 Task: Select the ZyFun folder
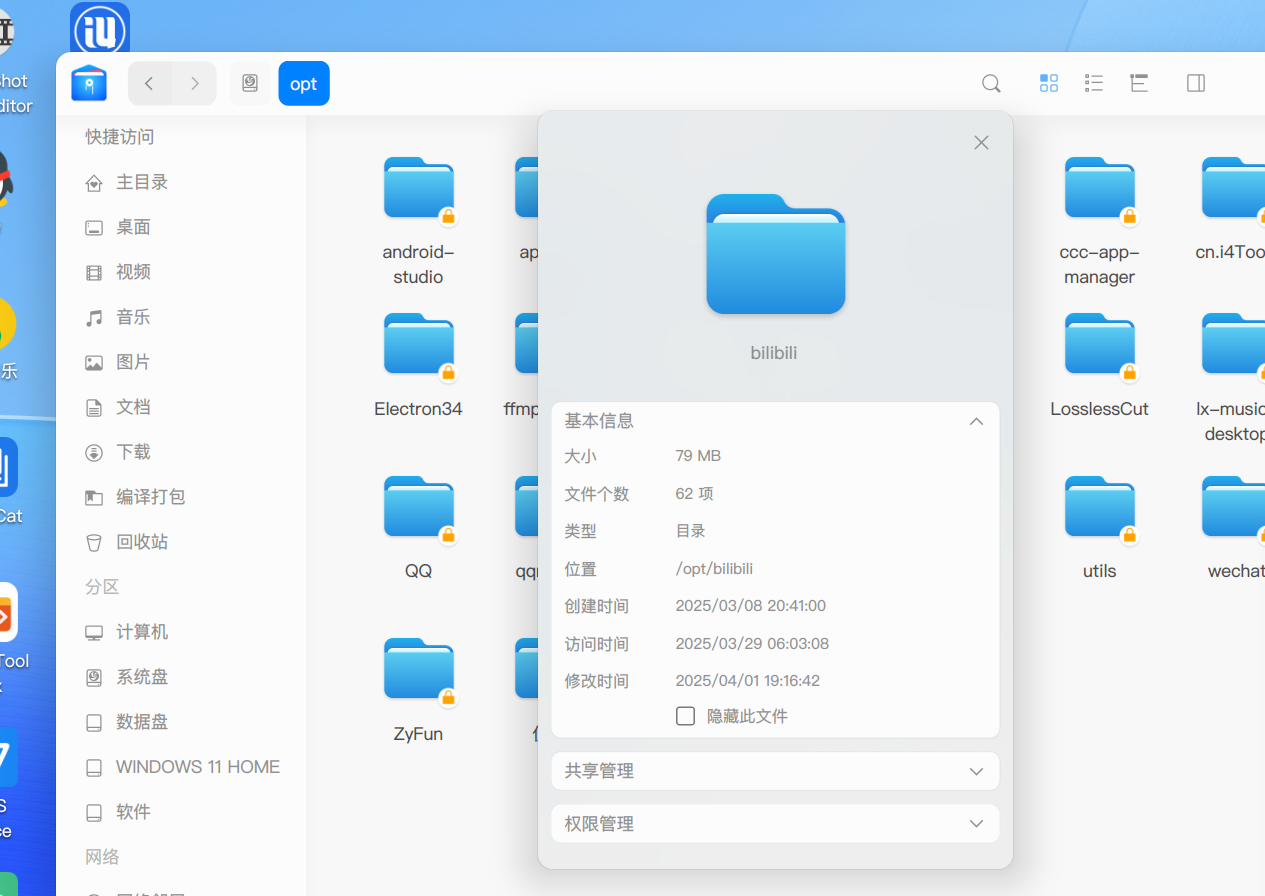(x=418, y=690)
